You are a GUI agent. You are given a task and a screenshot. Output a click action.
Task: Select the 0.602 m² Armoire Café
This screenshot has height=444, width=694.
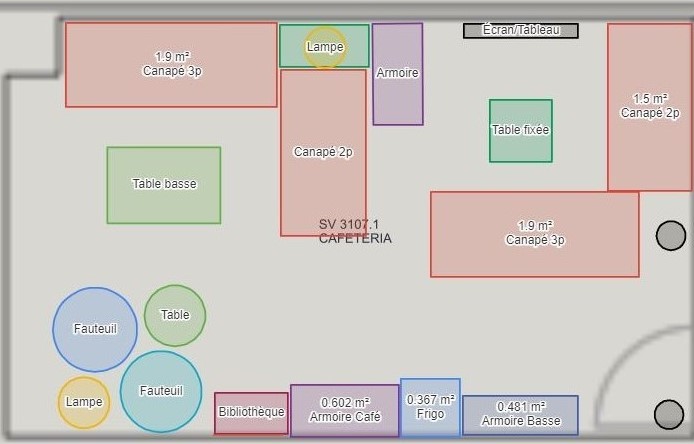(345, 410)
